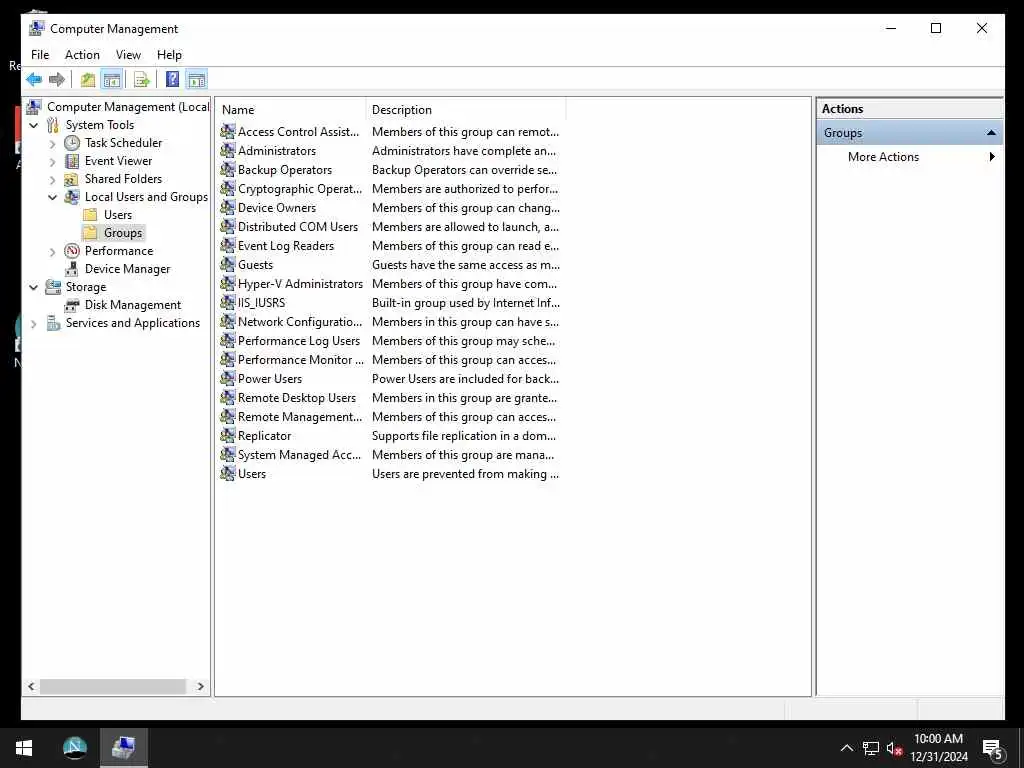1024x768 pixels.
Task: Click More Actions in Actions pane
Action: click(883, 157)
